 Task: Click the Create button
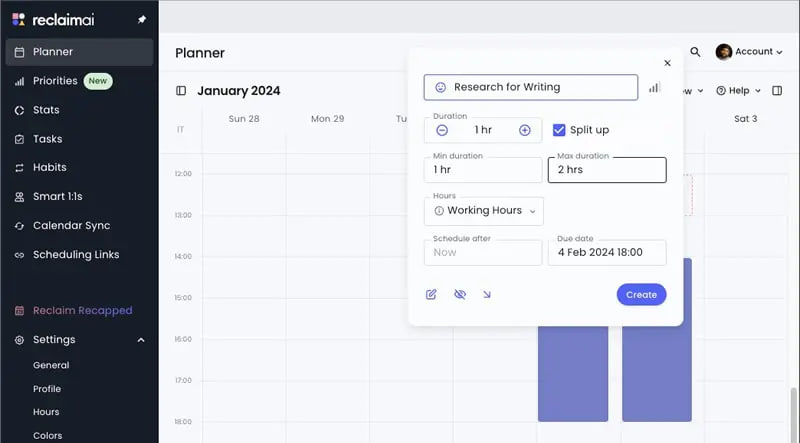pyautogui.click(x=641, y=294)
